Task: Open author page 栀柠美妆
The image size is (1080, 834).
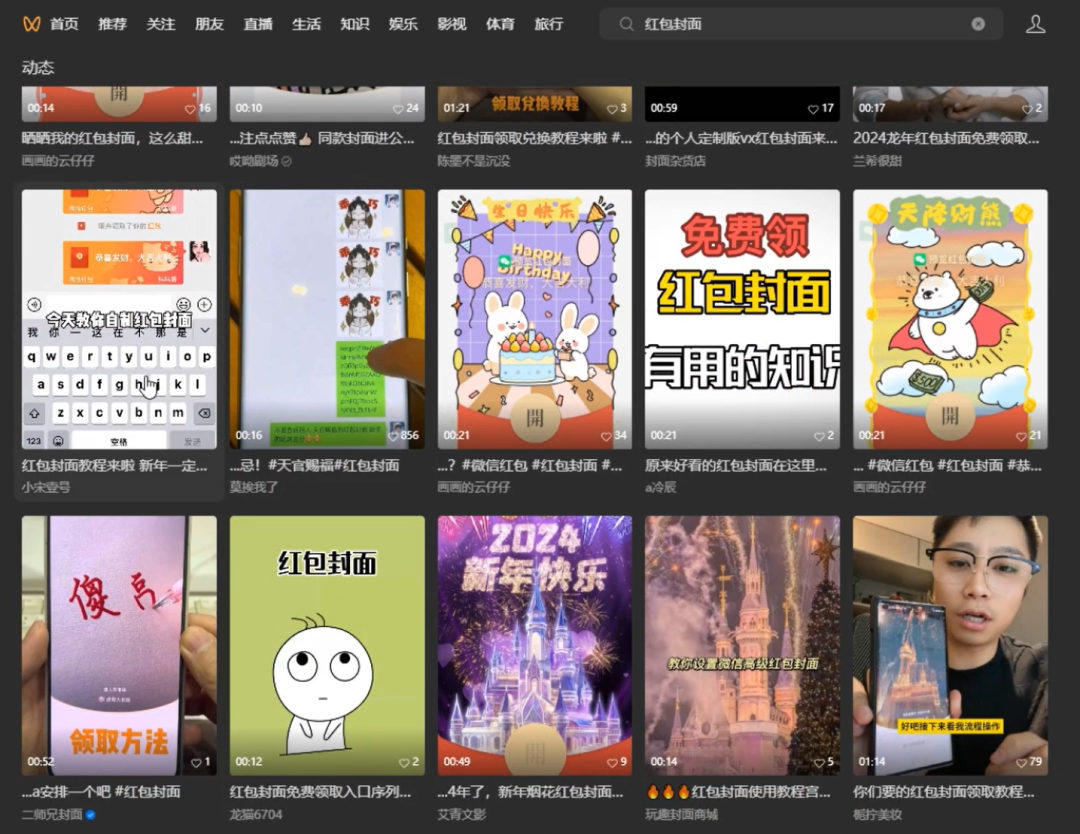Action: click(x=878, y=815)
